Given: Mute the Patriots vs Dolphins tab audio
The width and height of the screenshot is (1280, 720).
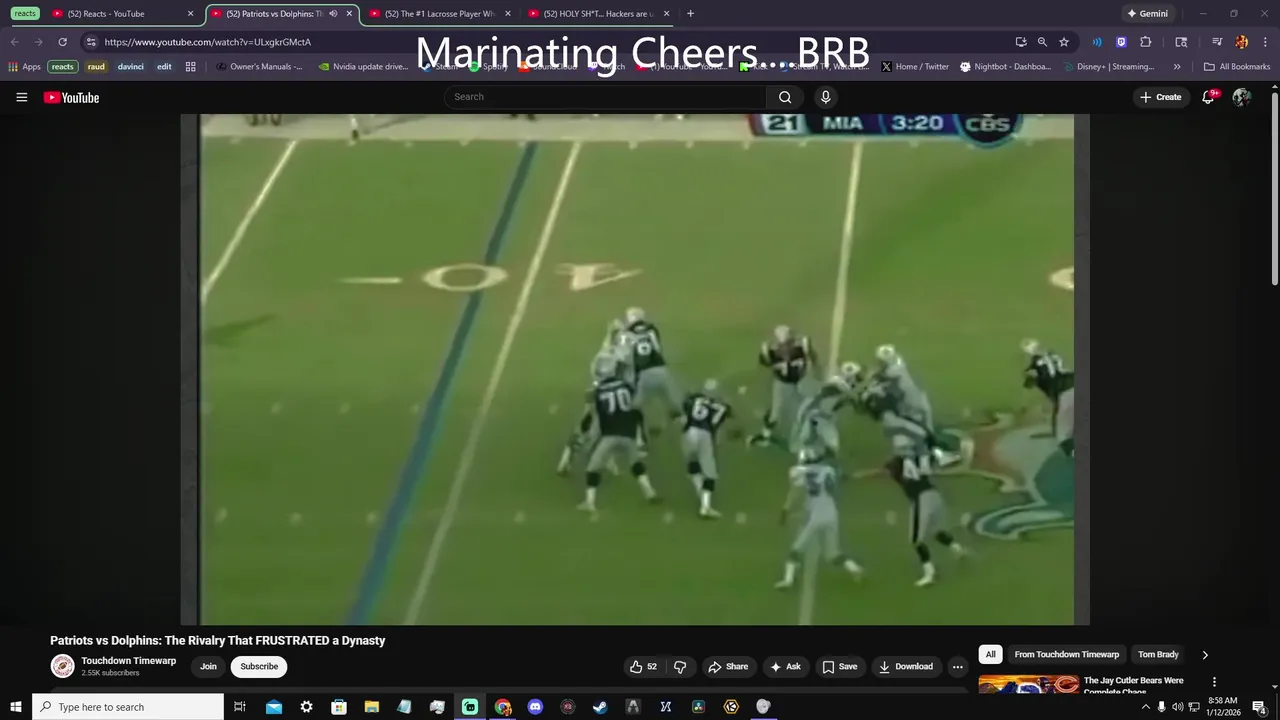Looking at the screenshot, I should pyautogui.click(x=333, y=14).
